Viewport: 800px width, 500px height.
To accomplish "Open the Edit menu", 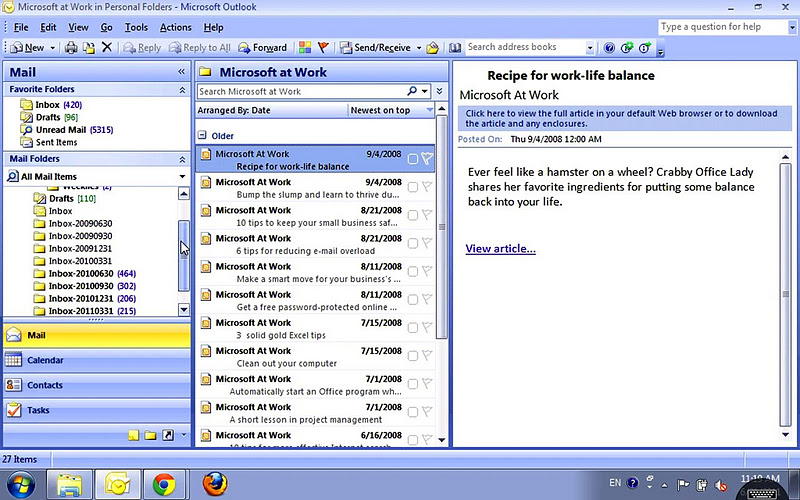I will tap(48, 28).
